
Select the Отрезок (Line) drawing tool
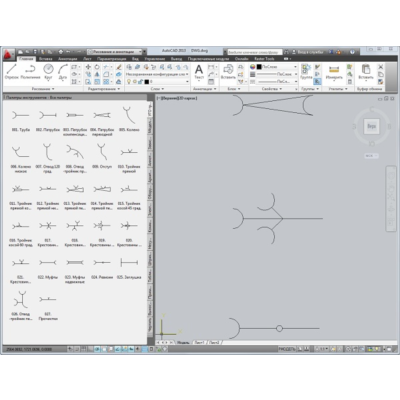11,72
